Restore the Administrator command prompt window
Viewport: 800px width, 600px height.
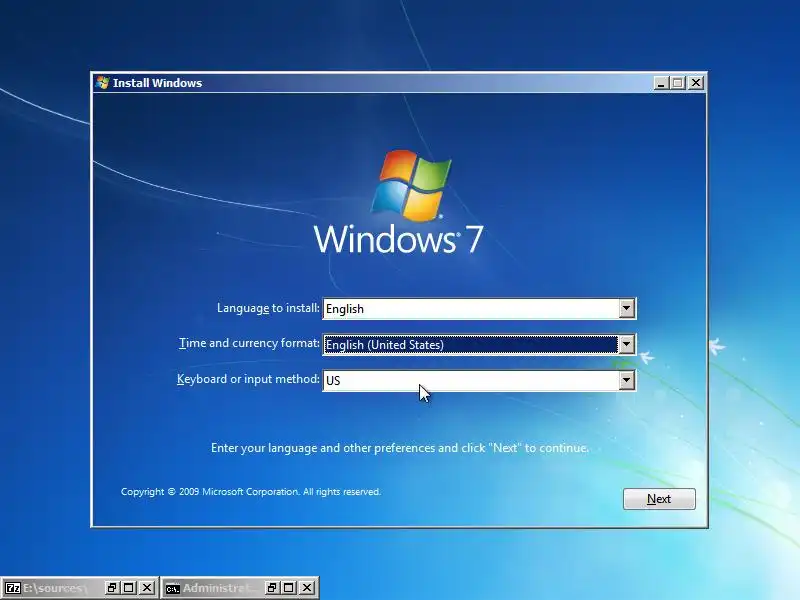tap(272, 588)
